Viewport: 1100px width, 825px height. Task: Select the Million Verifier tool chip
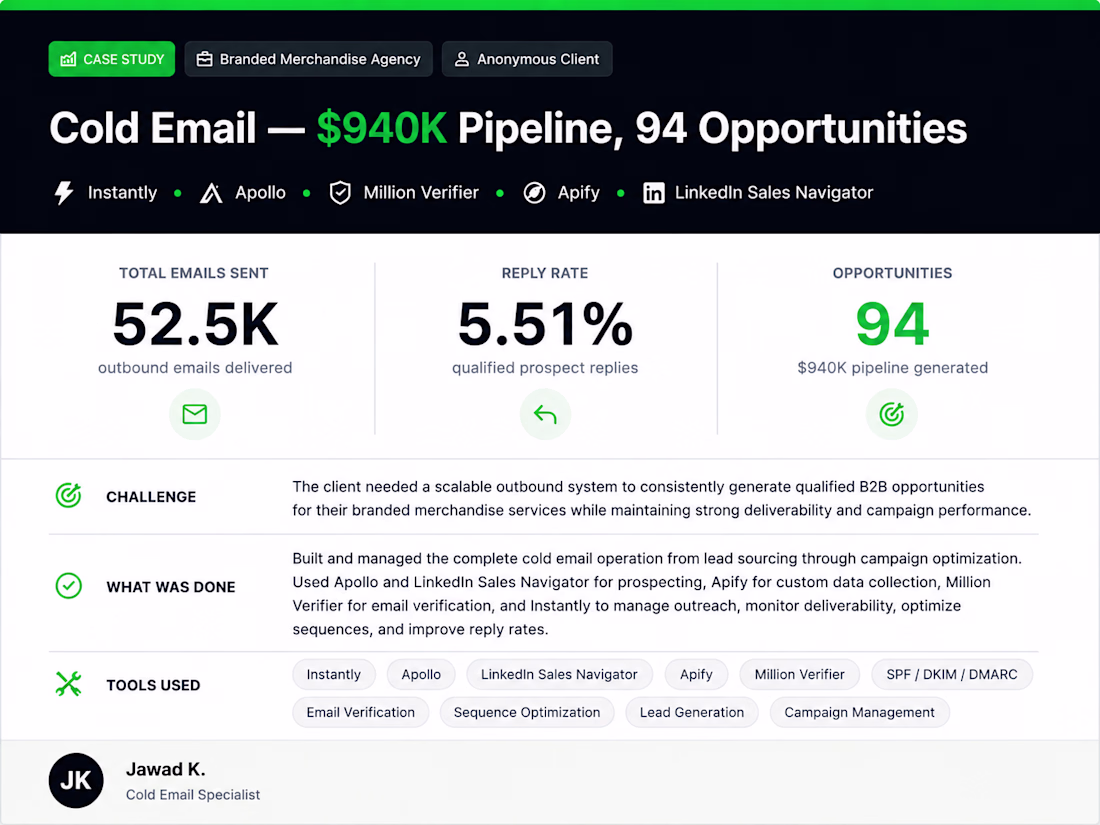click(799, 674)
